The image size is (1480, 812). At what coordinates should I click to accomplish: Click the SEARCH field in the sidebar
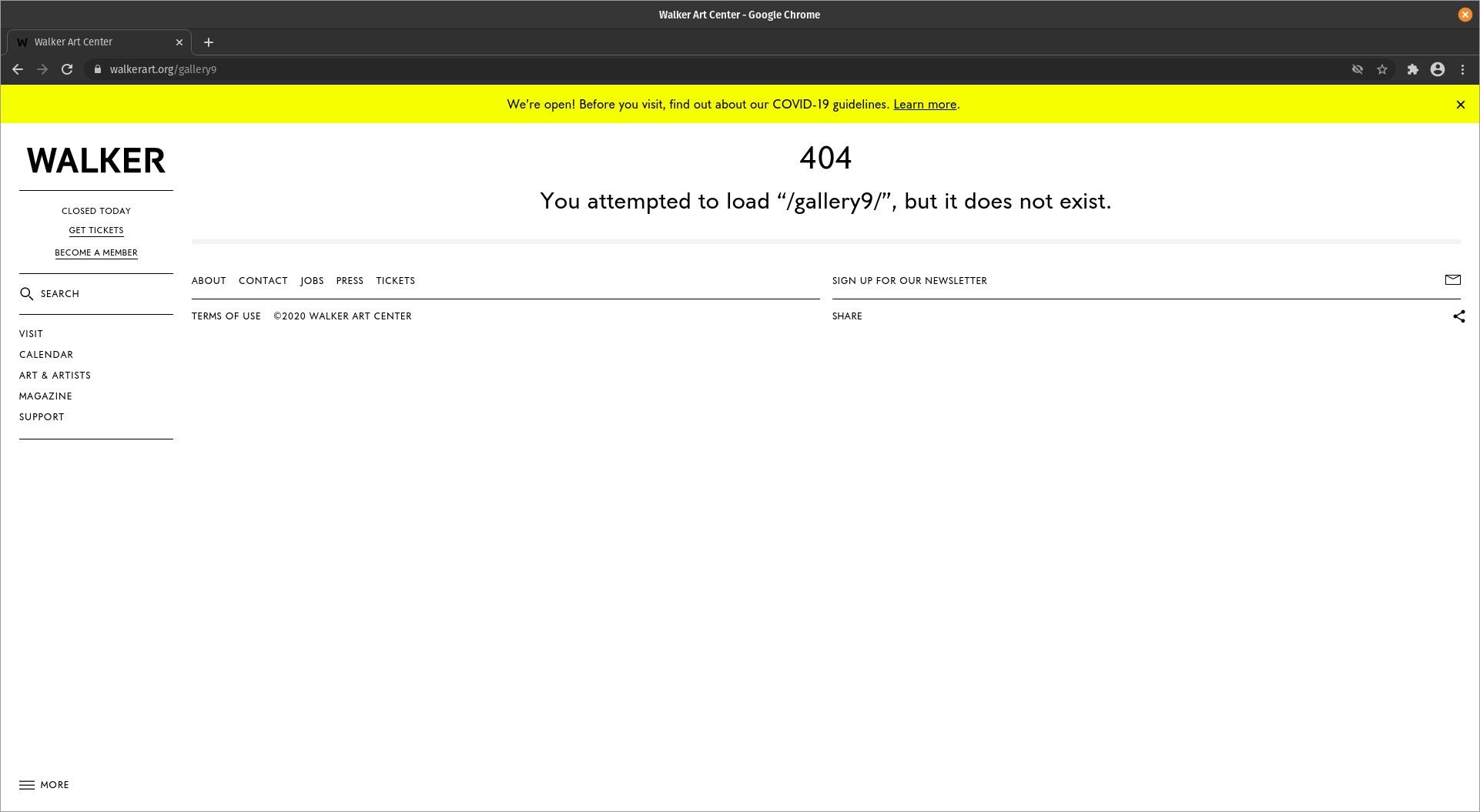[96, 294]
